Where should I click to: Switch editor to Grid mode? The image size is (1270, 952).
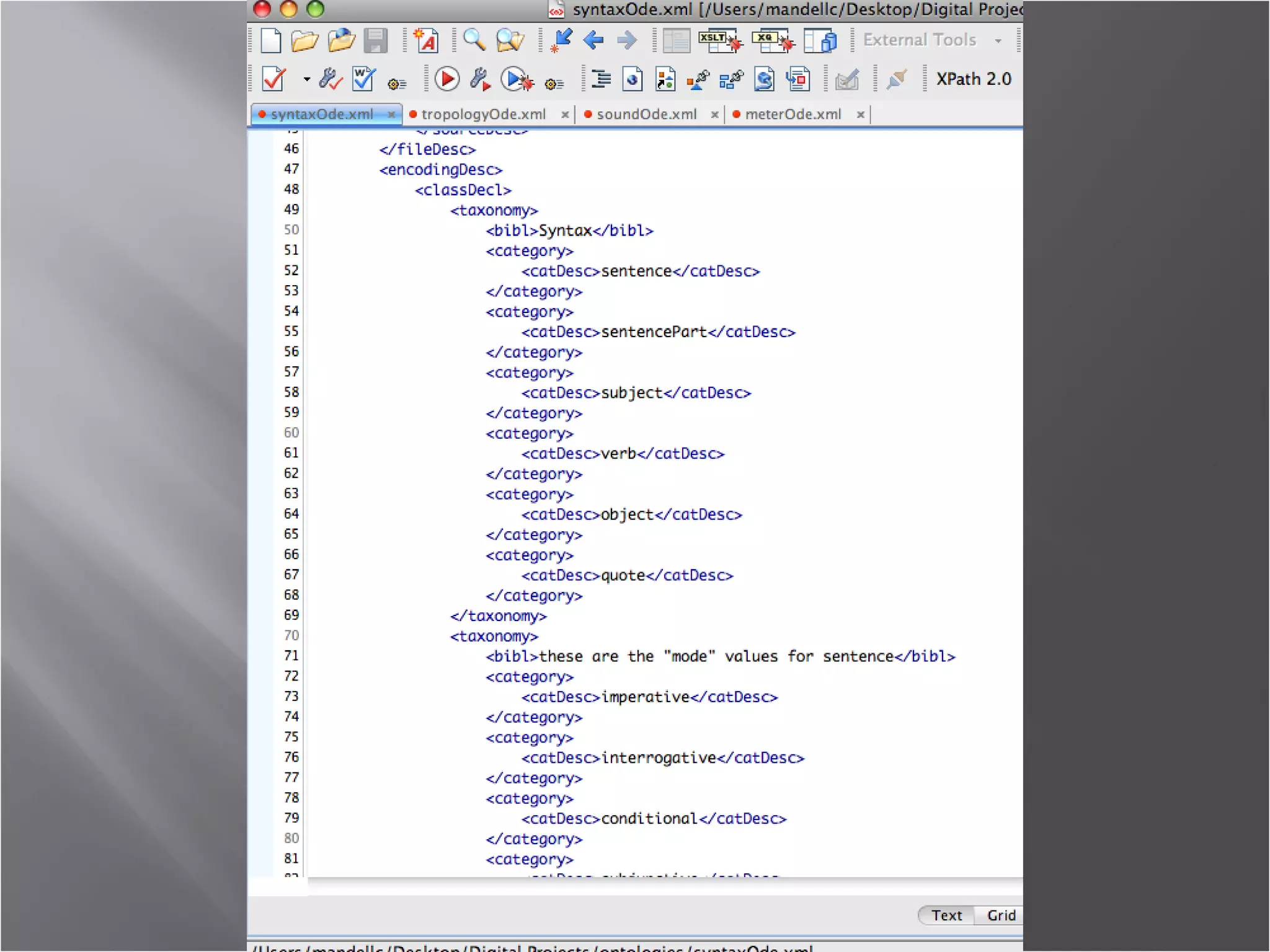click(x=1001, y=915)
